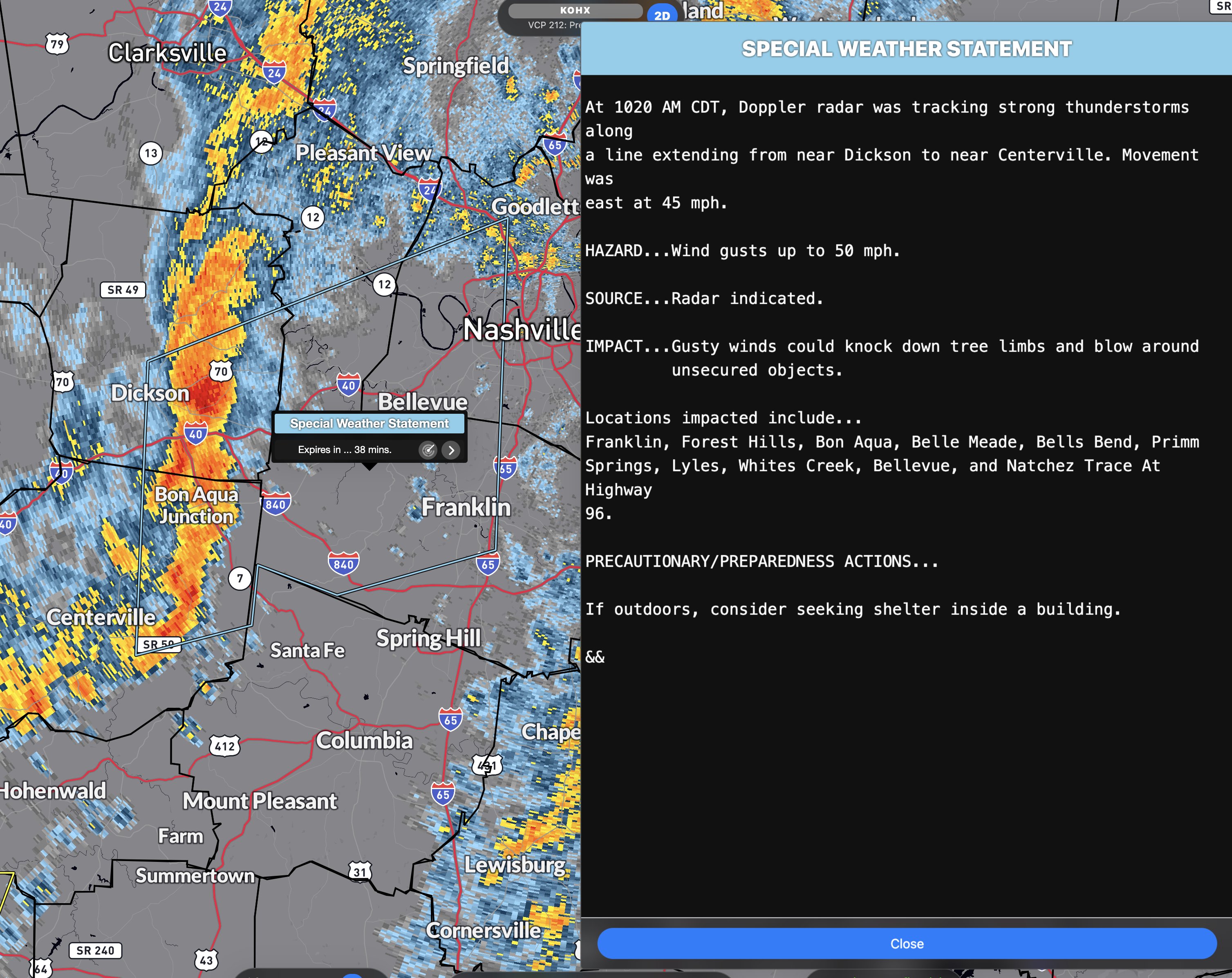Click the Columbia city label
This screenshot has height=978, width=1232.
coord(365,741)
